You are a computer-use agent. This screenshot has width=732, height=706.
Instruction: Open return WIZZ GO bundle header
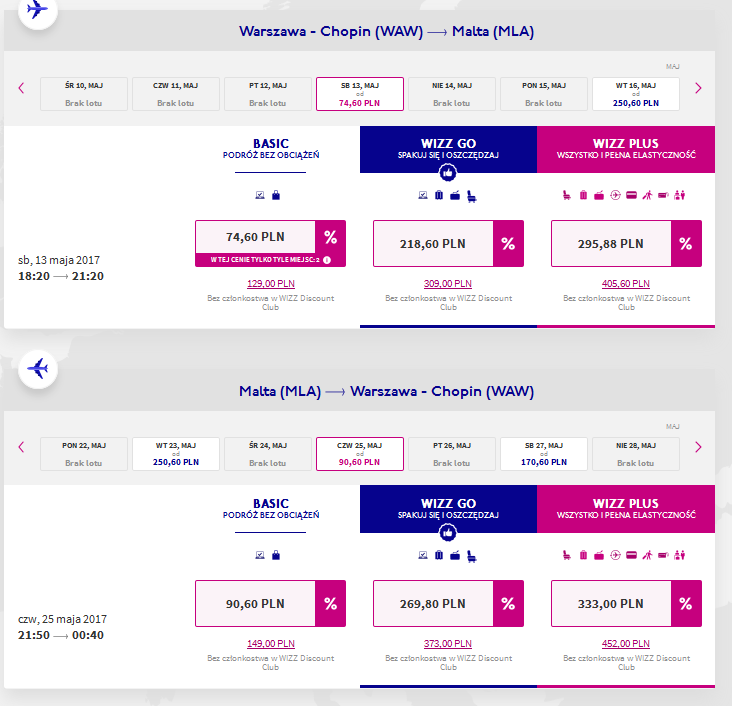[x=448, y=509]
